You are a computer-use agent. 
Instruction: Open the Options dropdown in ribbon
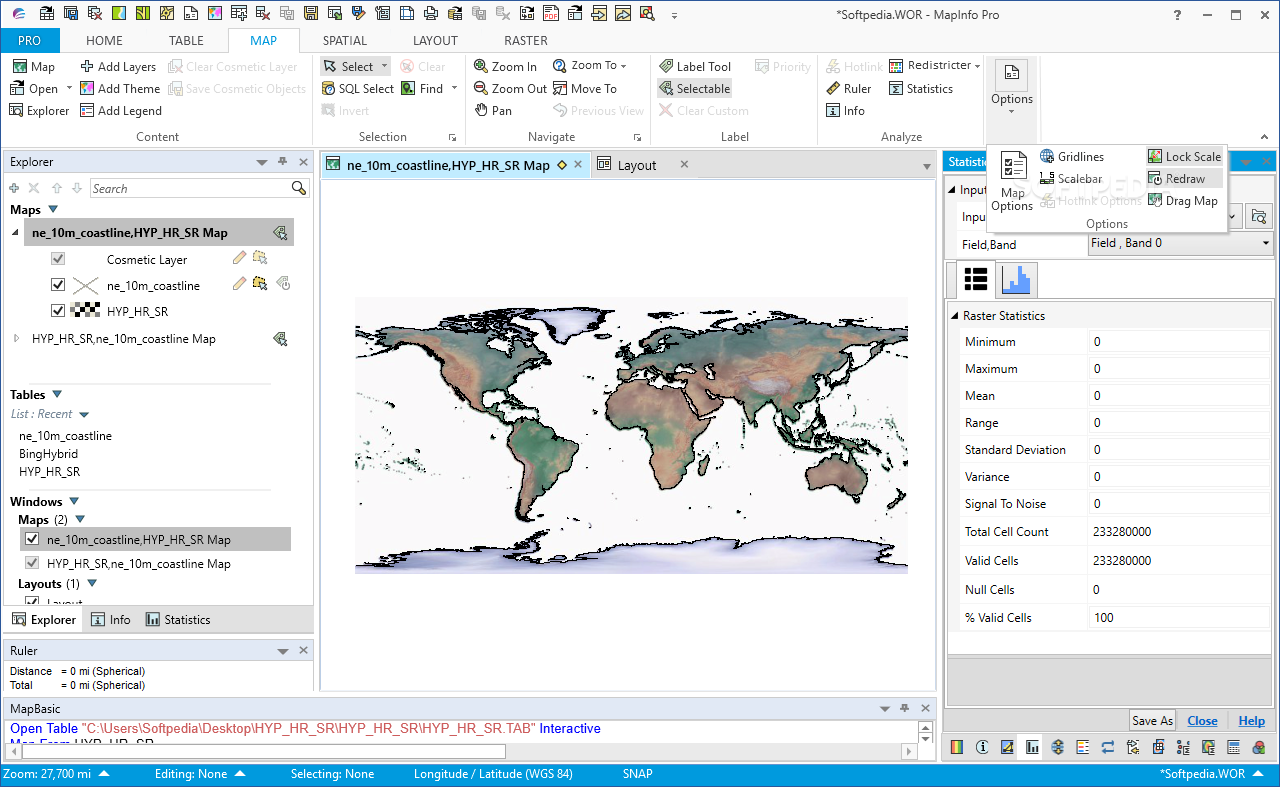pyautogui.click(x=1012, y=87)
